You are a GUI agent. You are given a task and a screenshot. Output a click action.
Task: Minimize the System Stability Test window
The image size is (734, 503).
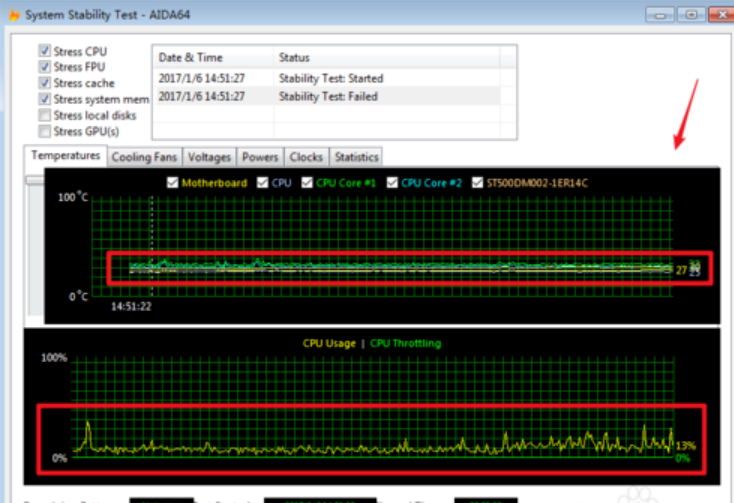[x=659, y=14]
